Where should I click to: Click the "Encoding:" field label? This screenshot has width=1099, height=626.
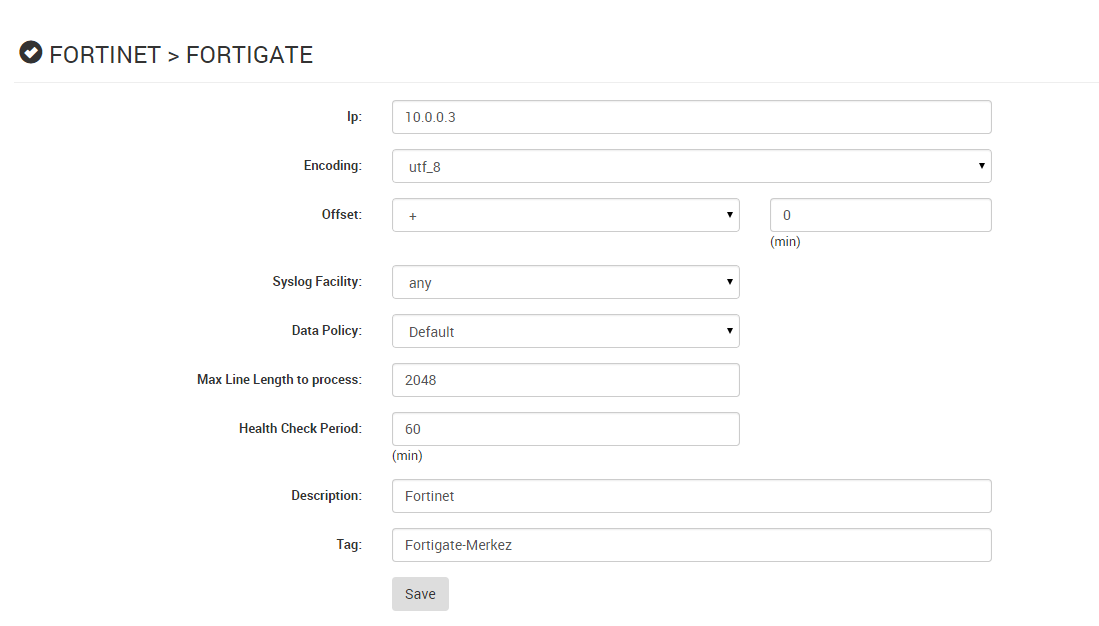pyautogui.click(x=332, y=165)
